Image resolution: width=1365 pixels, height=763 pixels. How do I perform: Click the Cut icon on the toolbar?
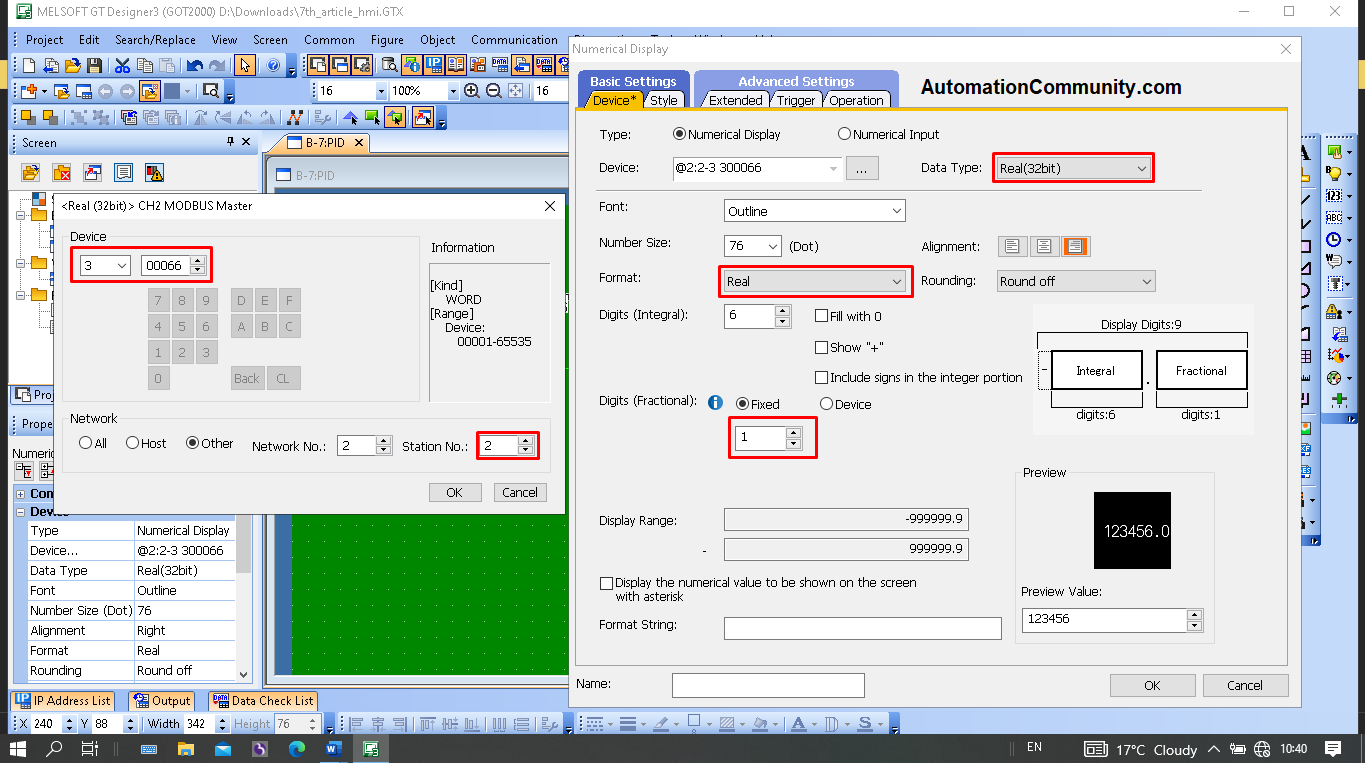121,68
